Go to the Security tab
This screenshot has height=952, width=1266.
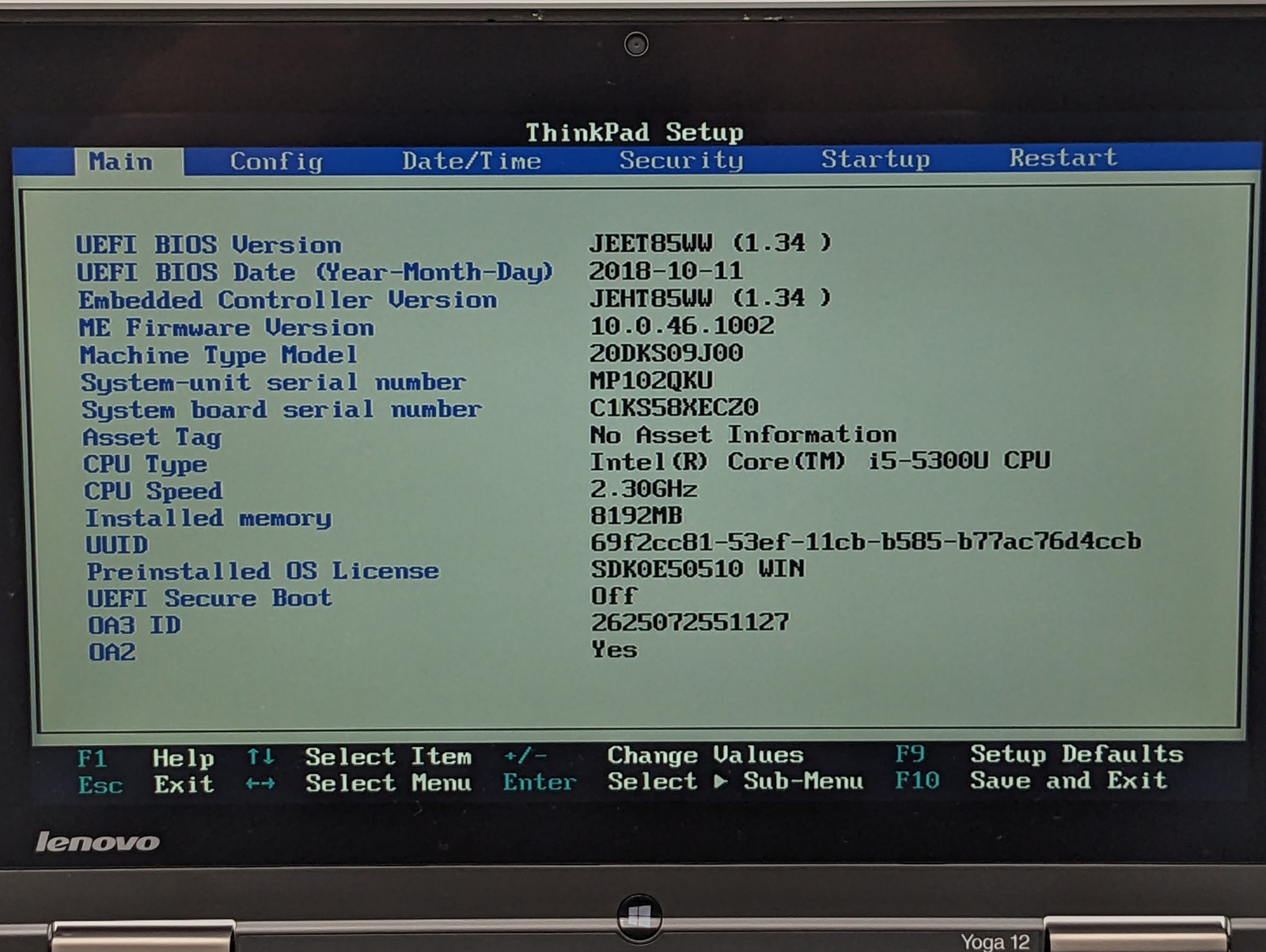(x=681, y=160)
